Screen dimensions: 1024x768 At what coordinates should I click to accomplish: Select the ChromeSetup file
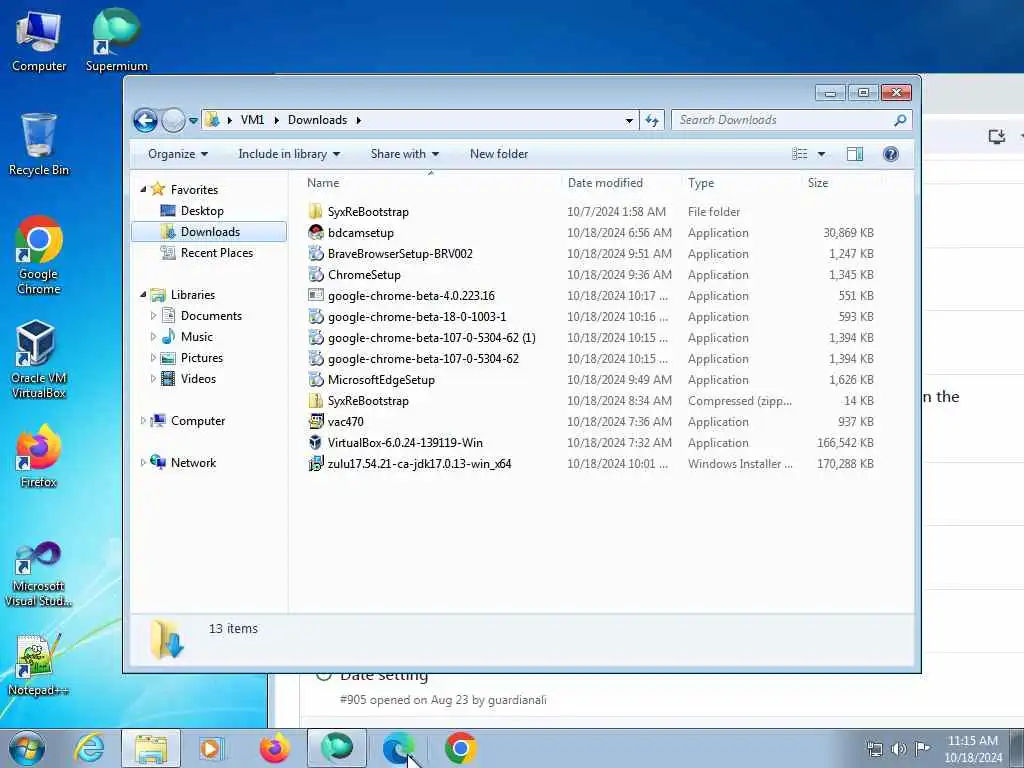click(x=364, y=275)
